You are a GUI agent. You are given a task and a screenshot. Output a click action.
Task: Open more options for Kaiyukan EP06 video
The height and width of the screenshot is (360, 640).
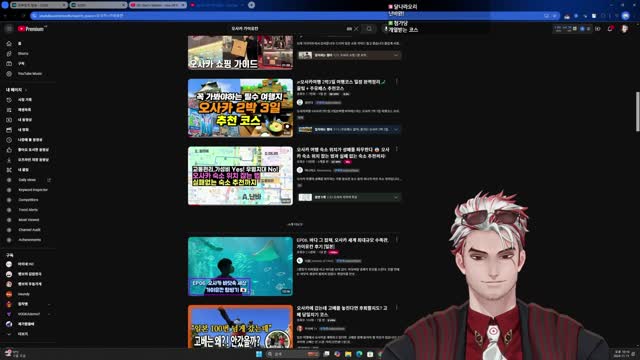pos(397,240)
